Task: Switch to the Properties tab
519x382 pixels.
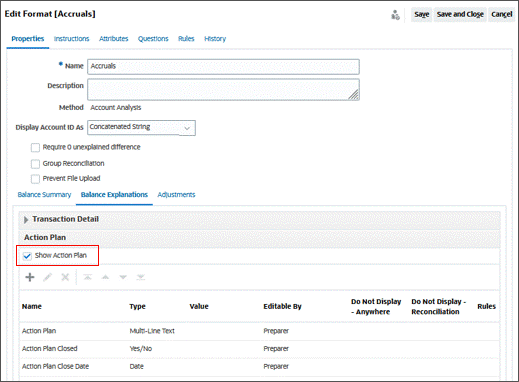Action: (x=28, y=39)
